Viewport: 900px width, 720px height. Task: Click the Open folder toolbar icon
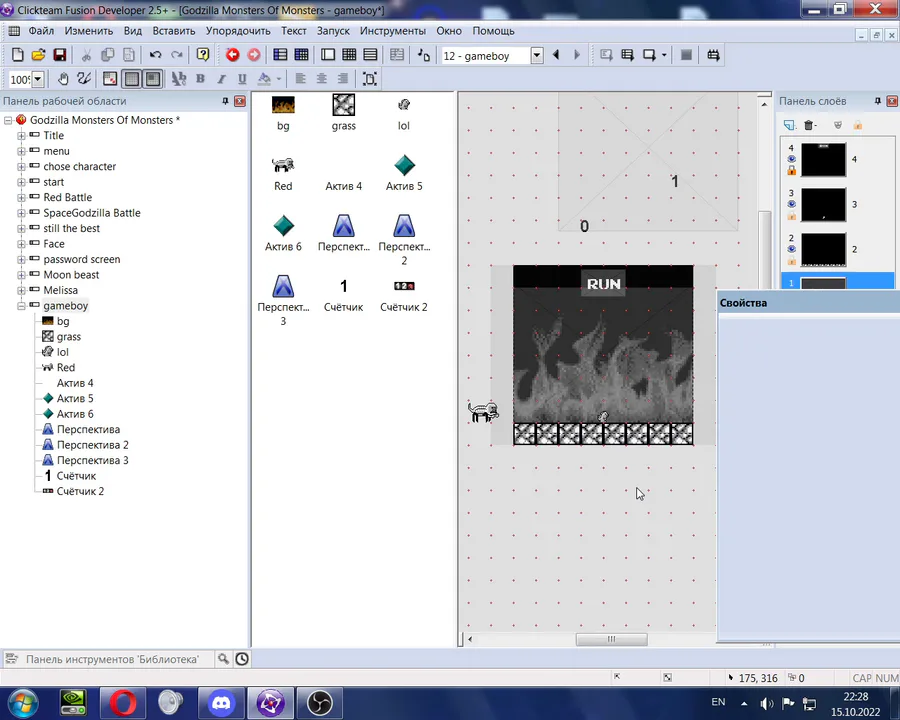click(x=38, y=55)
